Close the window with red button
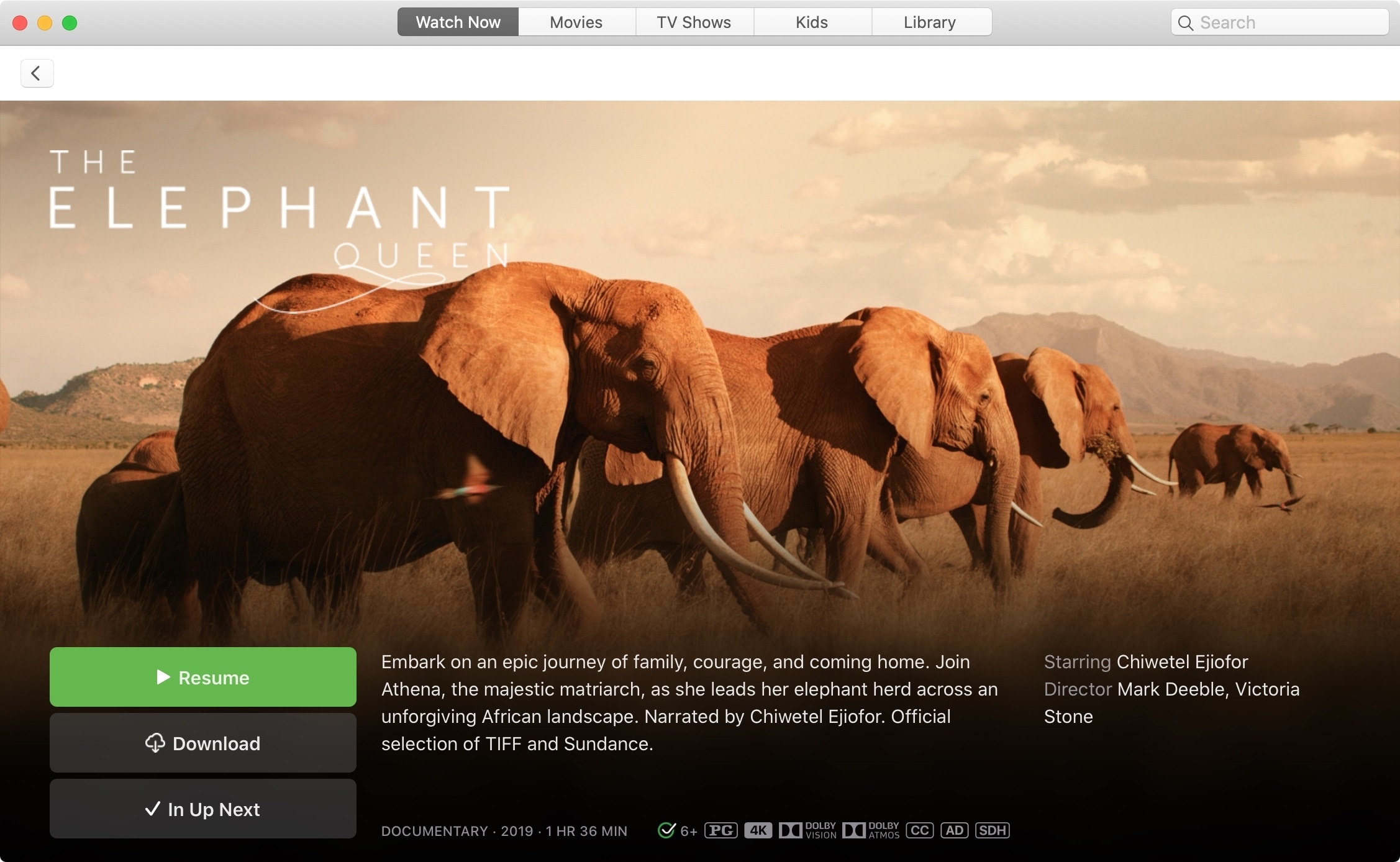The width and height of the screenshot is (1400, 862). coord(20,23)
